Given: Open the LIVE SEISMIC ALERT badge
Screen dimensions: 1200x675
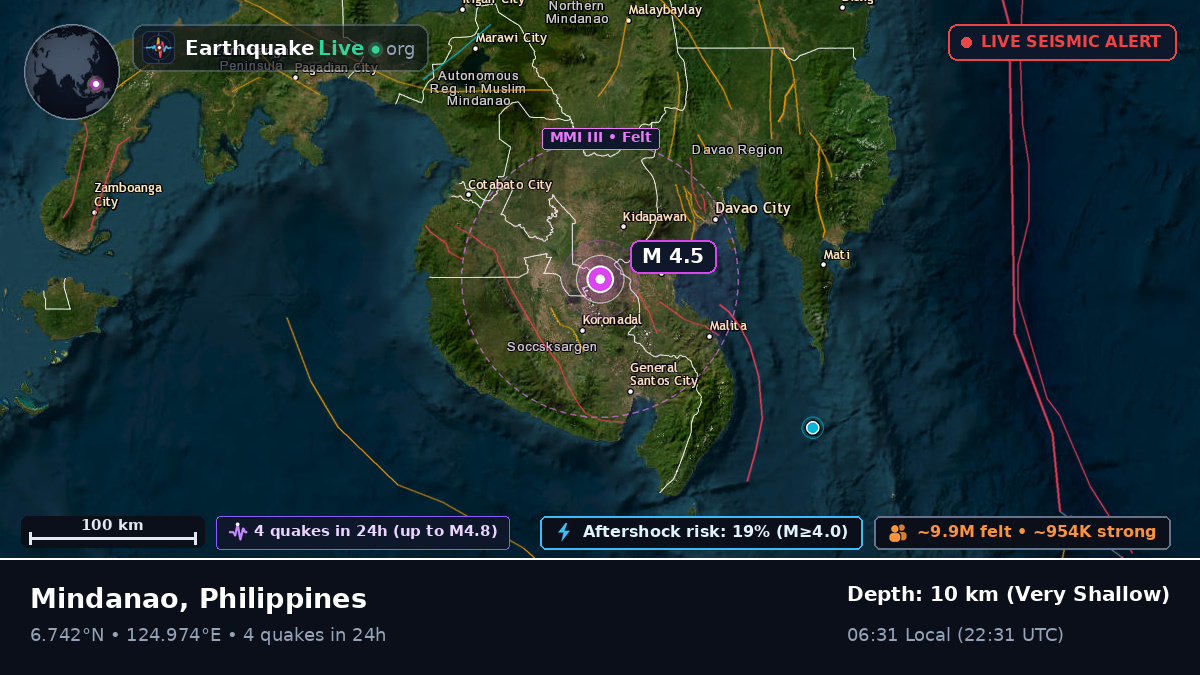Looking at the screenshot, I should click(1062, 42).
